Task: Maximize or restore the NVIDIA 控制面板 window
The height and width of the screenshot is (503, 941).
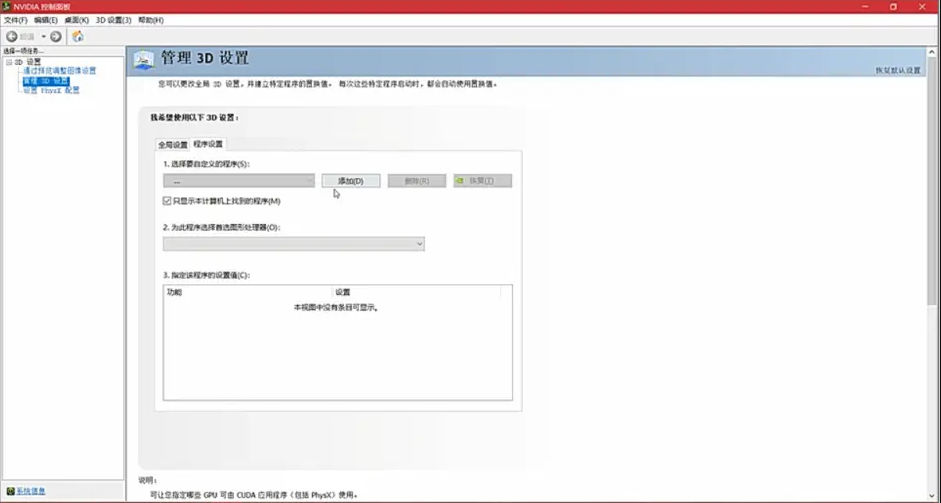Action: [x=894, y=7]
